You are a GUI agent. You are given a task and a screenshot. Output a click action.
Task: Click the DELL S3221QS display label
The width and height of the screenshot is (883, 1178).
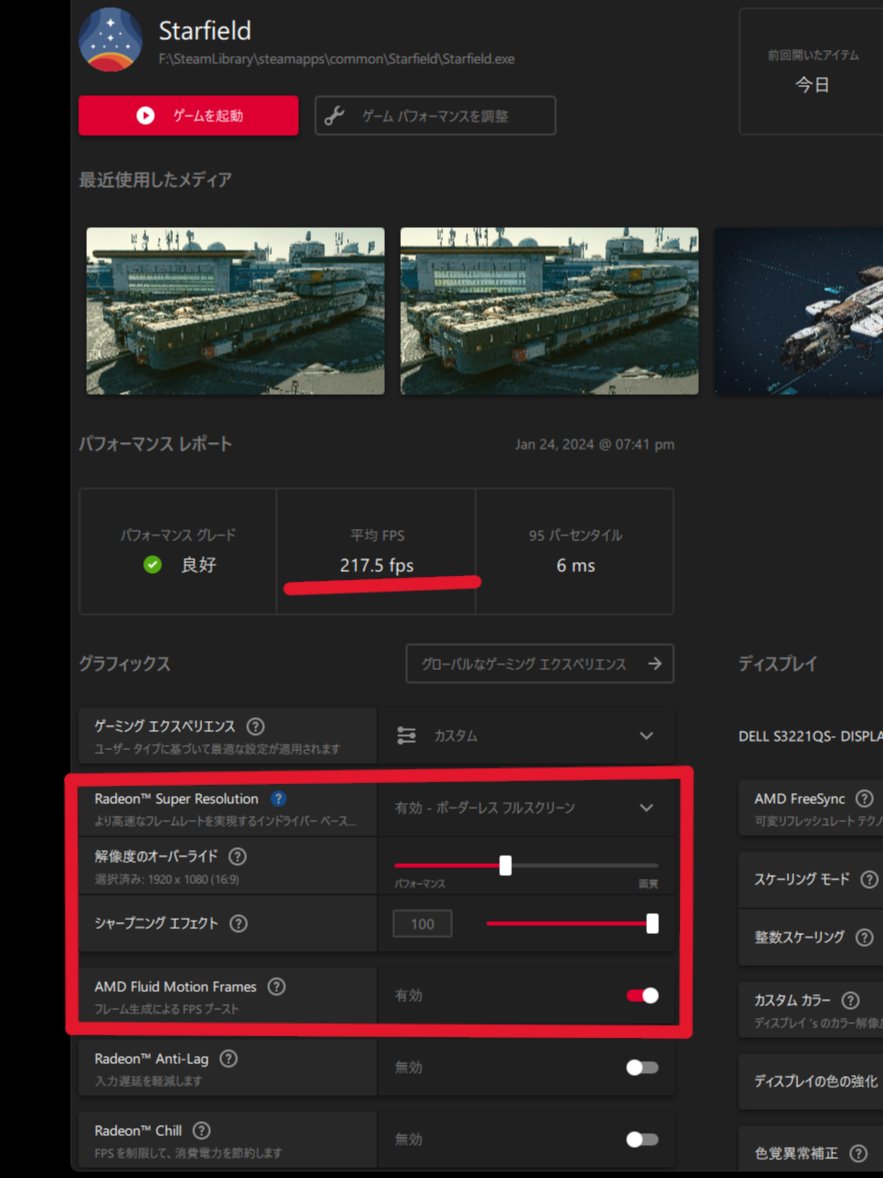(811, 736)
